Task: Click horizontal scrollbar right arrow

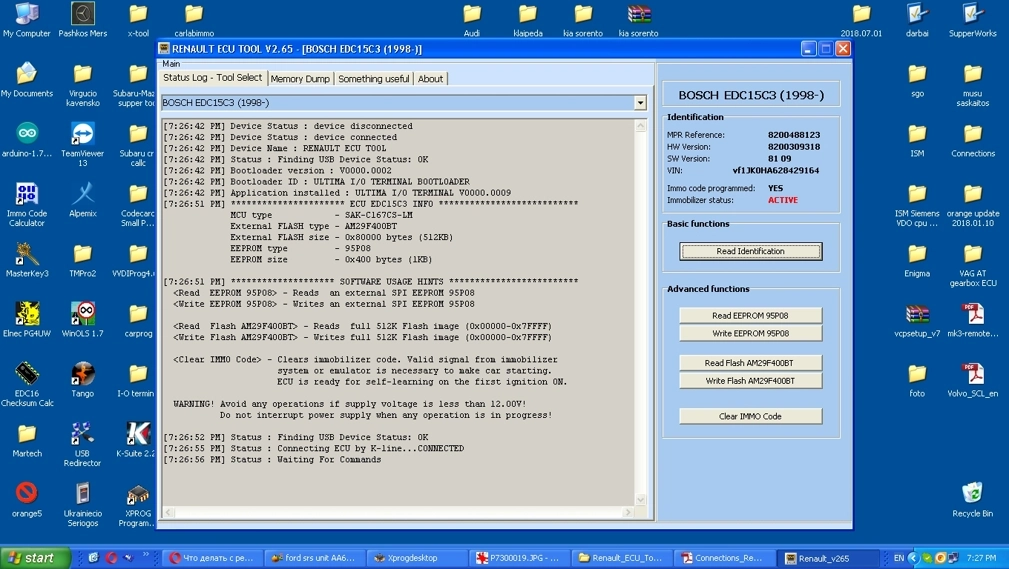Action: coord(628,512)
